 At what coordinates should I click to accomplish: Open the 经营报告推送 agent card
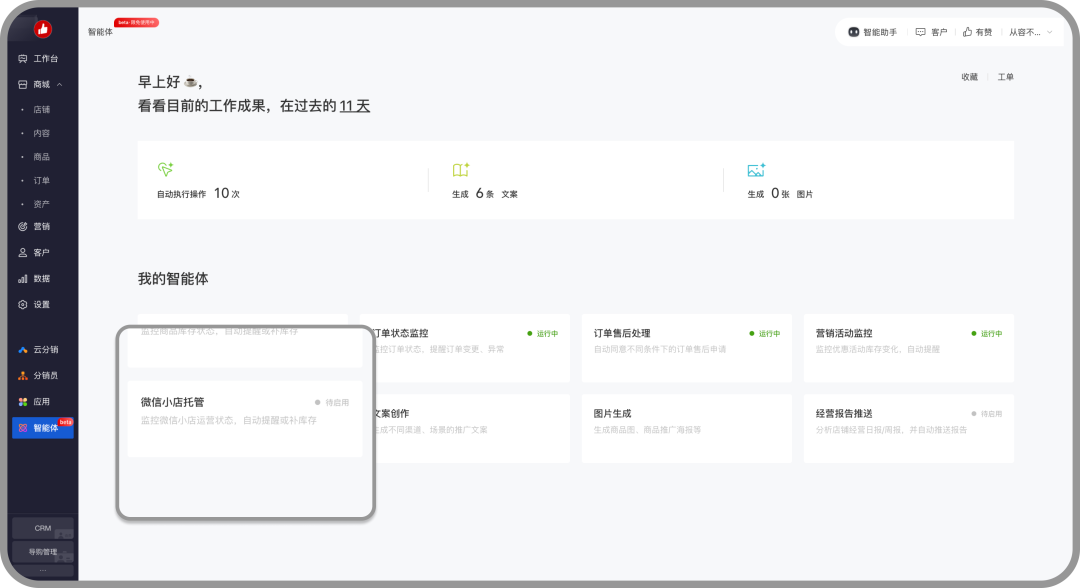pyautogui.click(x=908, y=428)
